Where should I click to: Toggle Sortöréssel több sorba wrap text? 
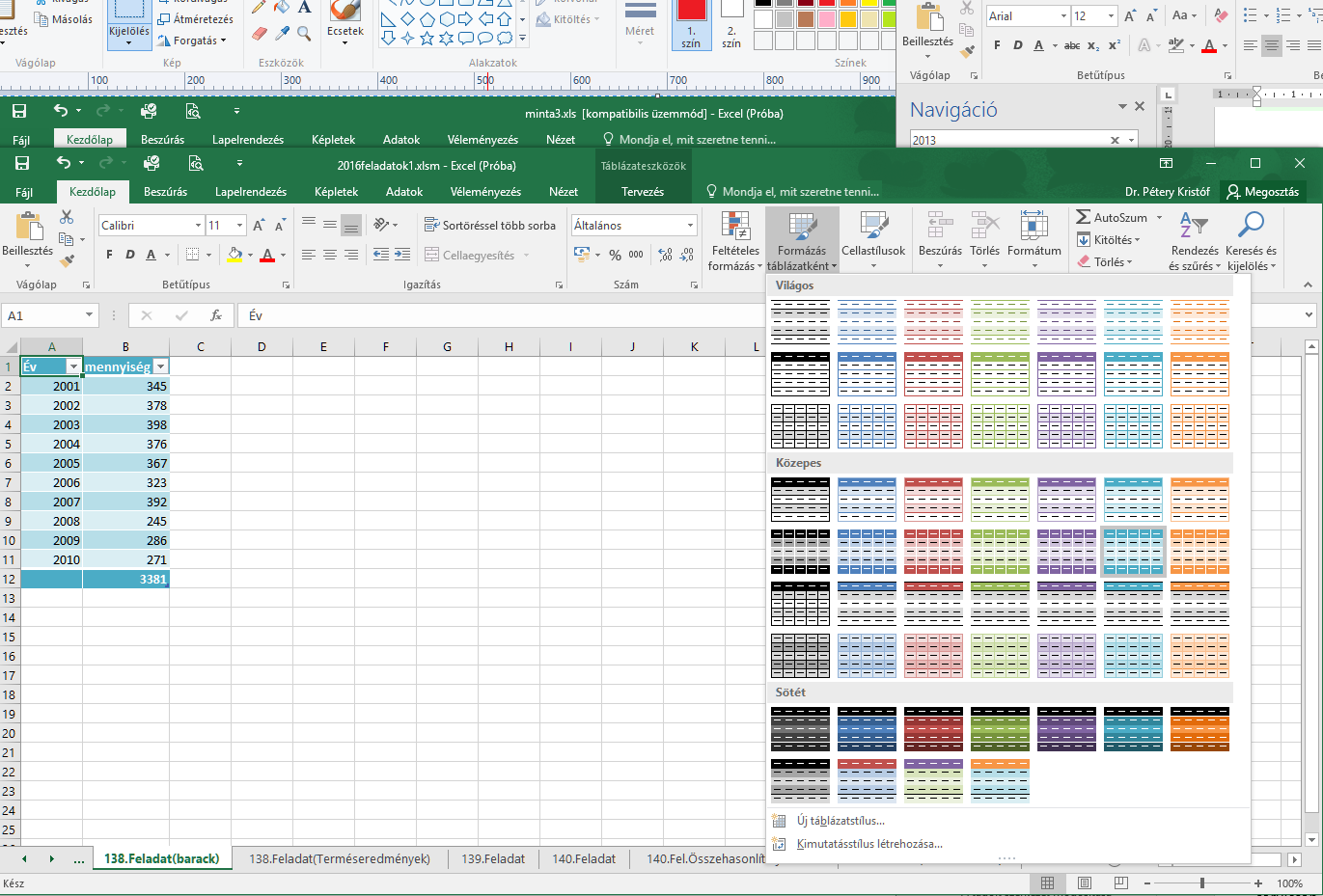coord(490,225)
